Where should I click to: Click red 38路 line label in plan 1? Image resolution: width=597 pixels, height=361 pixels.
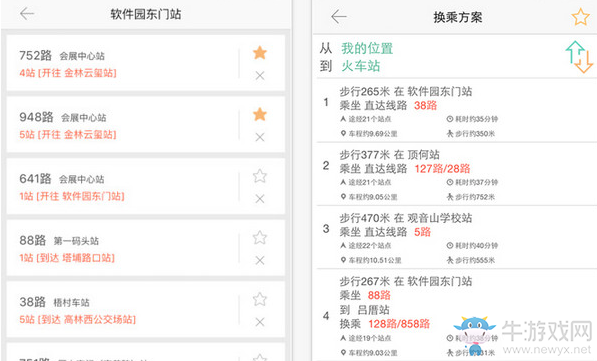click(x=426, y=105)
